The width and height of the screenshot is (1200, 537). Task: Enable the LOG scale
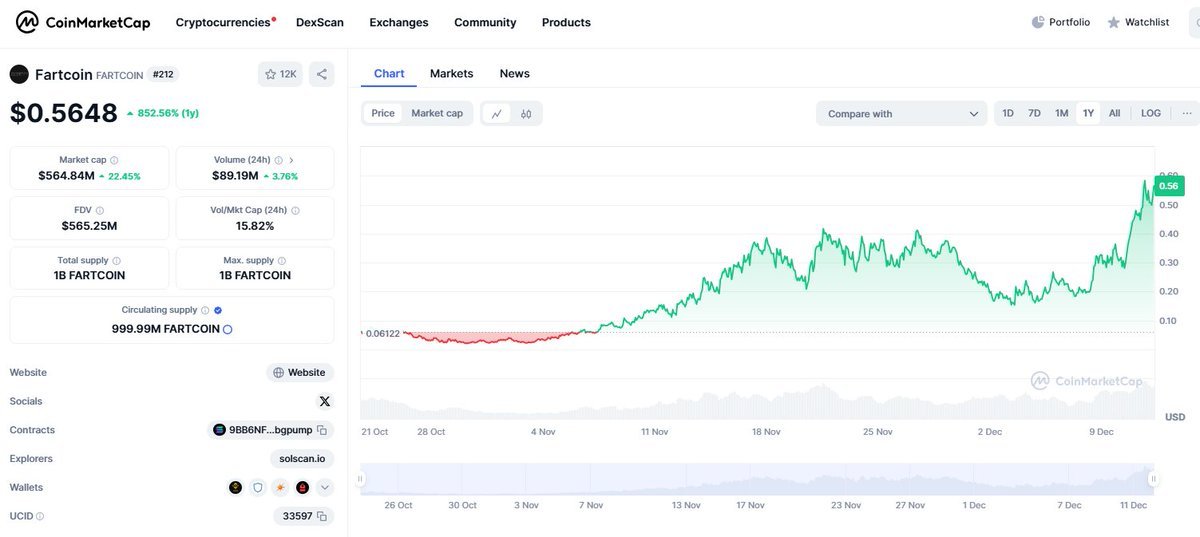coord(1151,113)
